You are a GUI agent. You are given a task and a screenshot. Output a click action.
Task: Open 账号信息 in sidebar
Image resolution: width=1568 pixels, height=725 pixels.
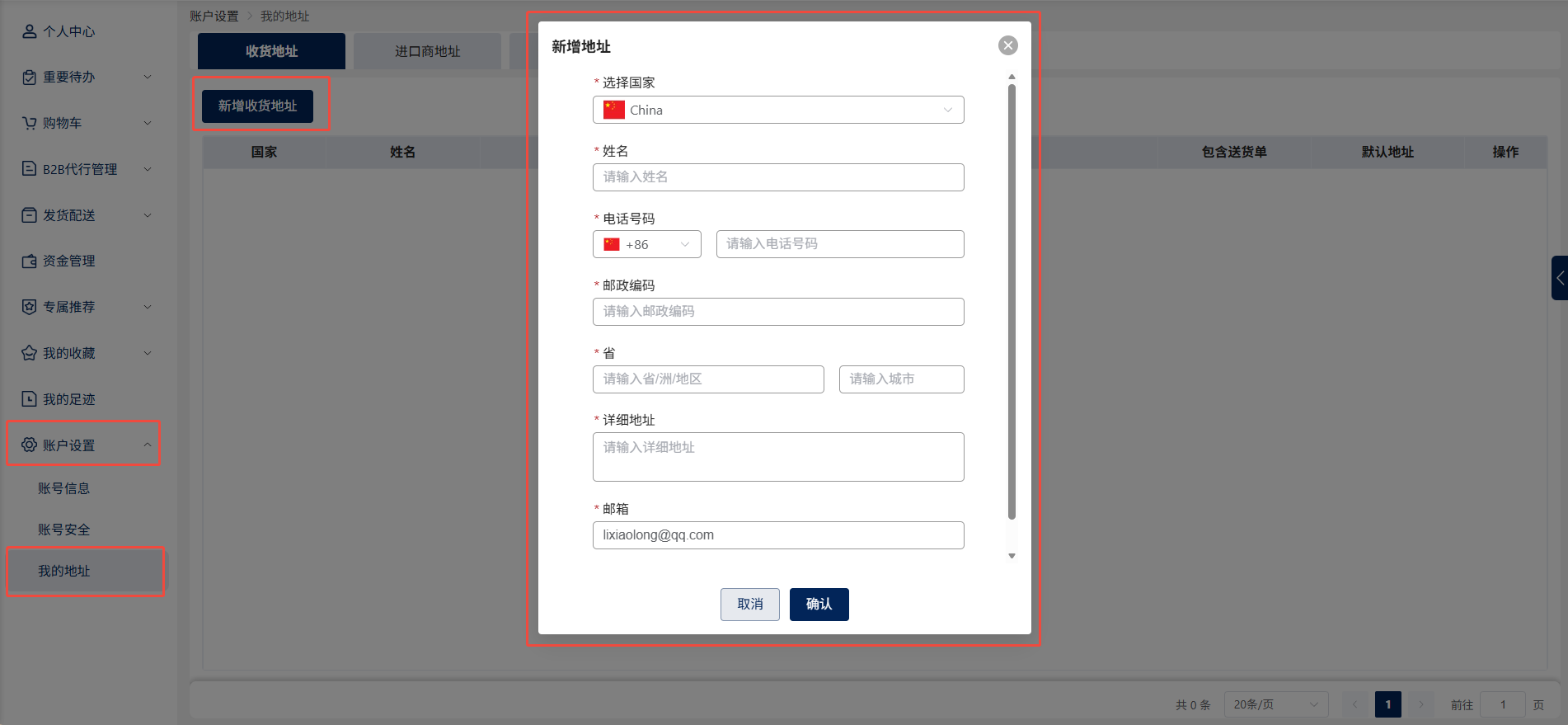(64, 488)
